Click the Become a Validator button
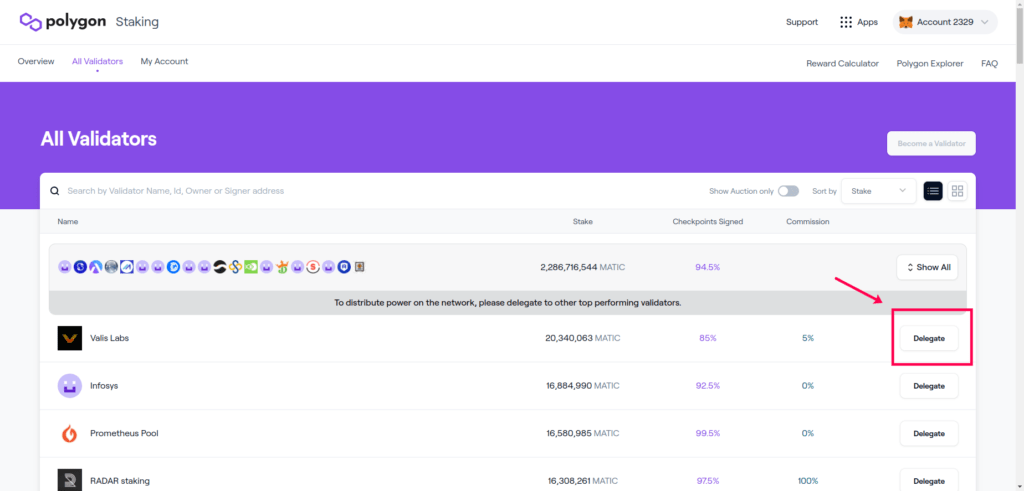 (931, 143)
